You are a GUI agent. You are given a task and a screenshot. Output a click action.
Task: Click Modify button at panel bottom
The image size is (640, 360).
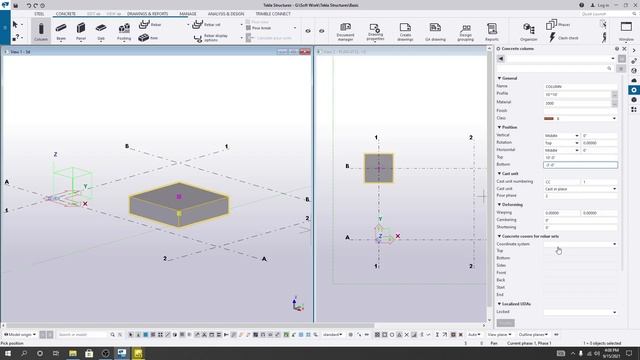[505, 323]
